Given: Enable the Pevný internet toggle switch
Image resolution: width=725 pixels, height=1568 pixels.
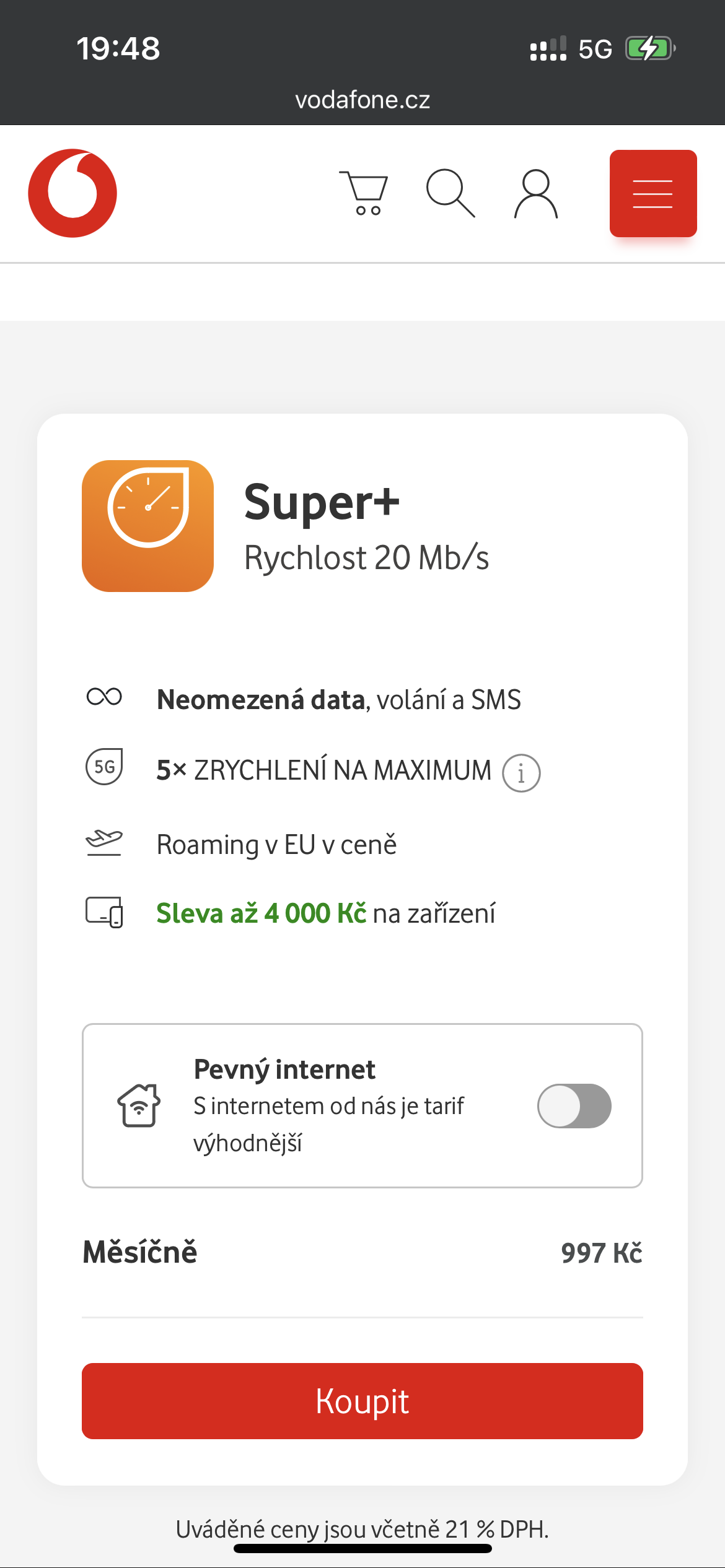Looking at the screenshot, I should click(x=574, y=1106).
